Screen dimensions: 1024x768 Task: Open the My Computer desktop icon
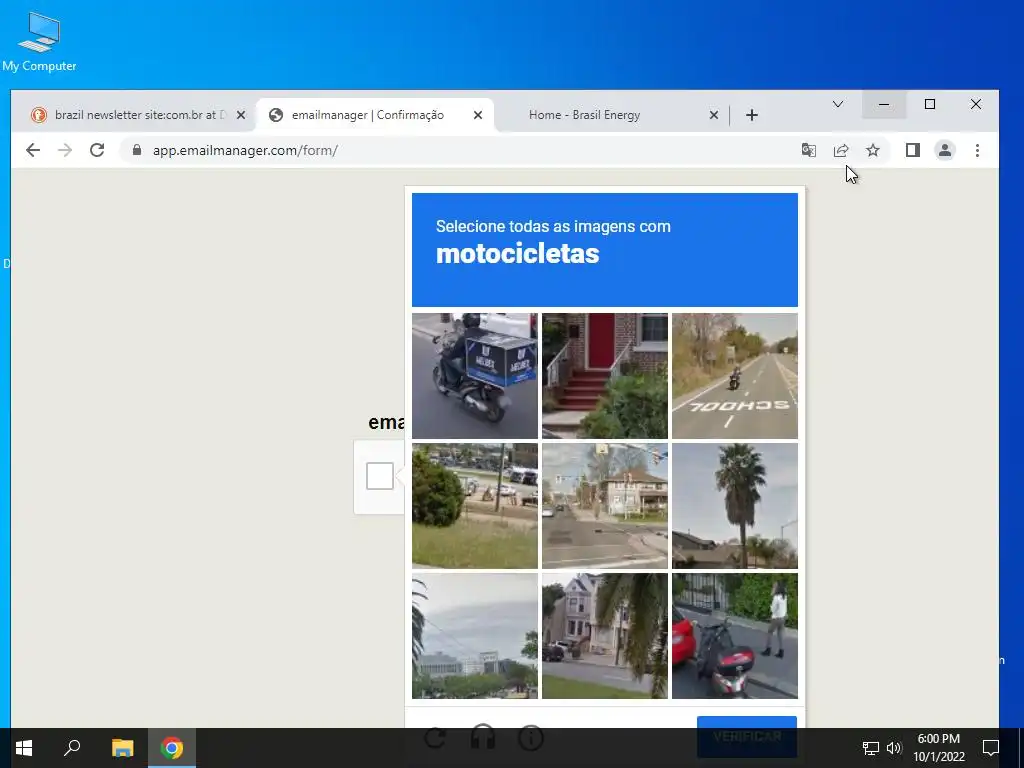click(39, 42)
